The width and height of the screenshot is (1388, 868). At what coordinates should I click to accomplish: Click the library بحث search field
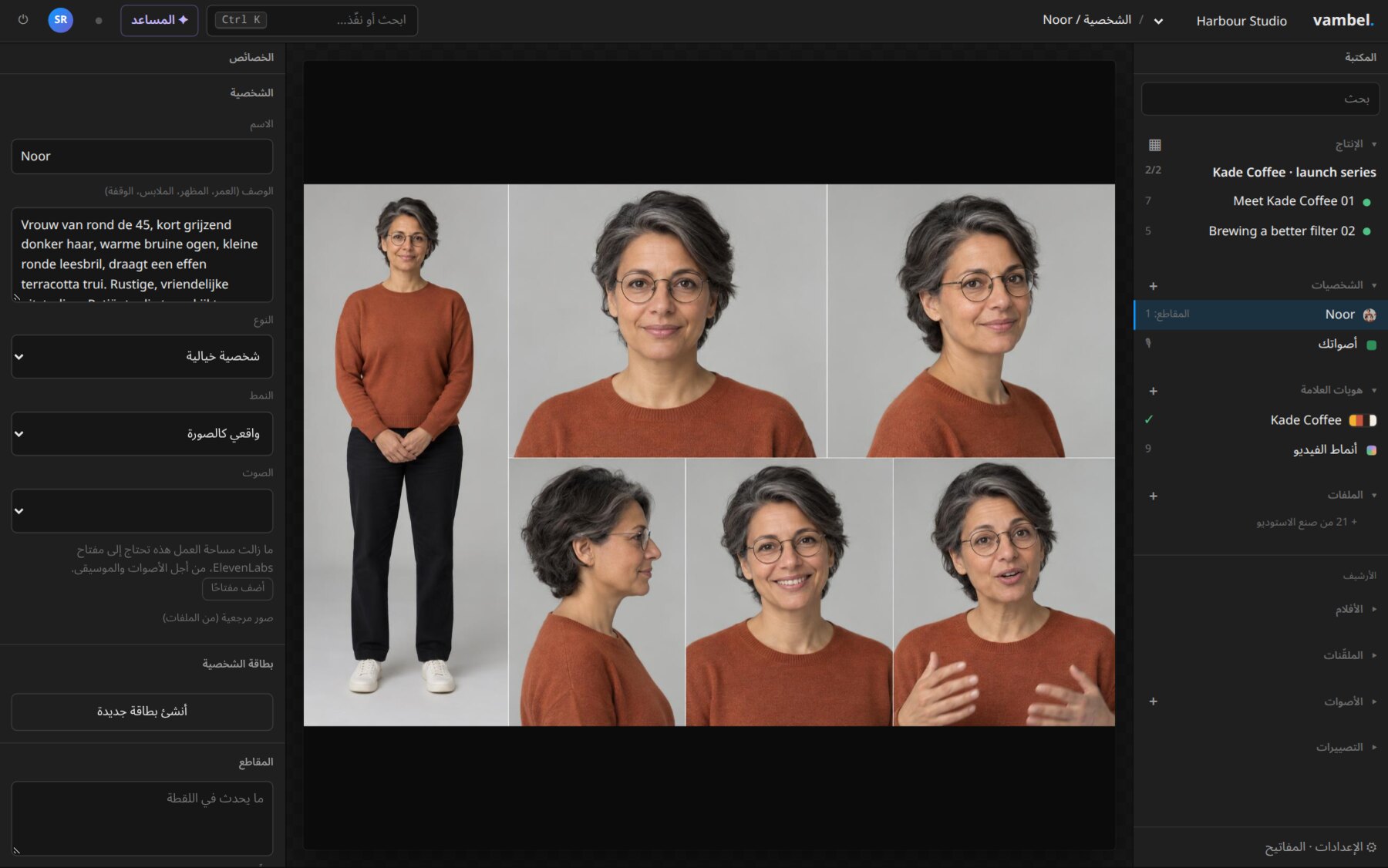click(1260, 99)
